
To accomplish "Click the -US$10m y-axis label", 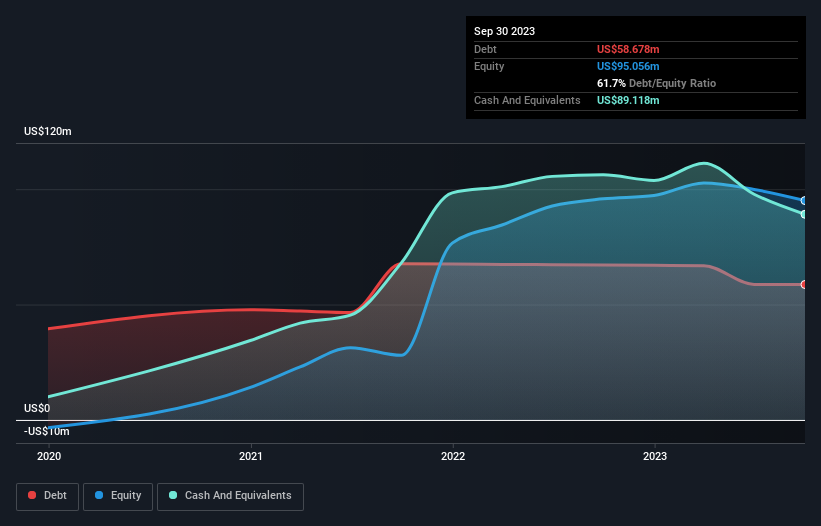I will click(x=47, y=431).
